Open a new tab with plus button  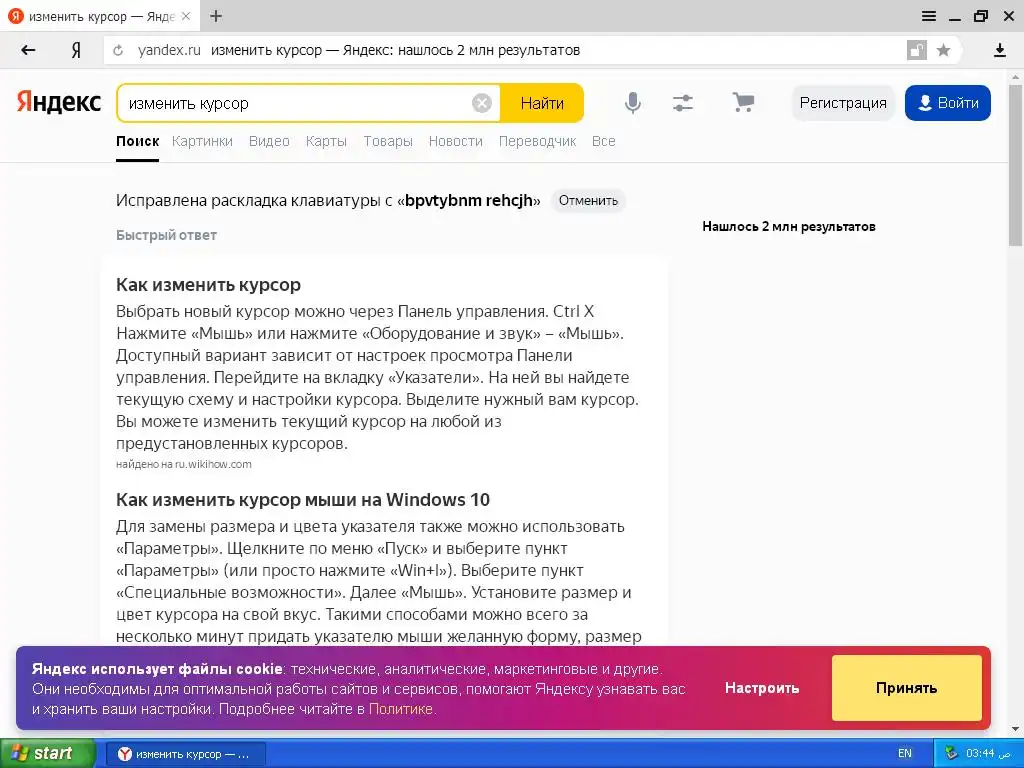[x=216, y=16]
